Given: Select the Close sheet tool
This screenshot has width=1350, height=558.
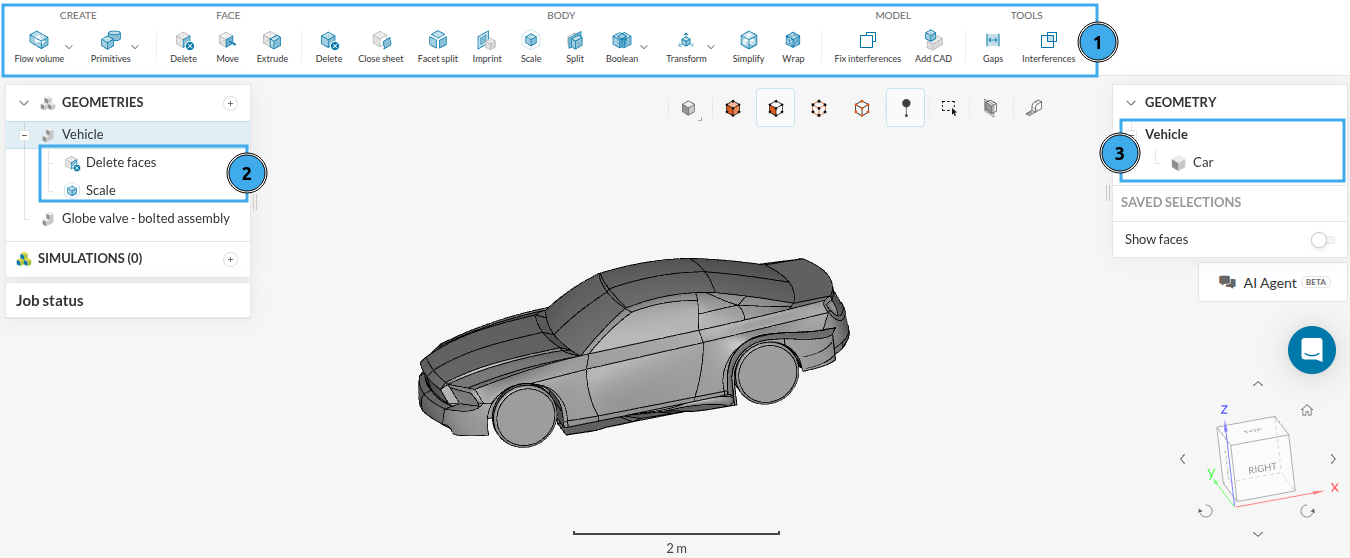Looking at the screenshot, I should [380, 41].
